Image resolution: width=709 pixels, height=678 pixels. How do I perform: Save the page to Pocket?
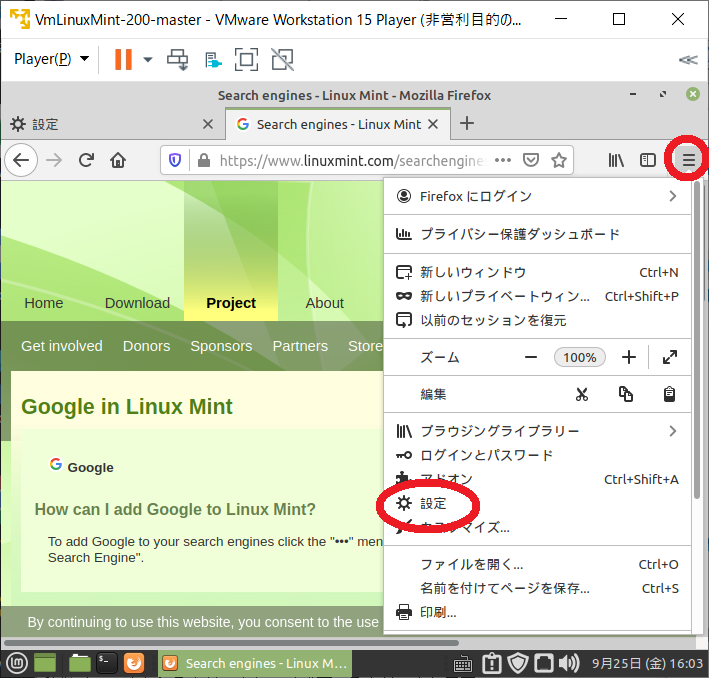[531, 160]
